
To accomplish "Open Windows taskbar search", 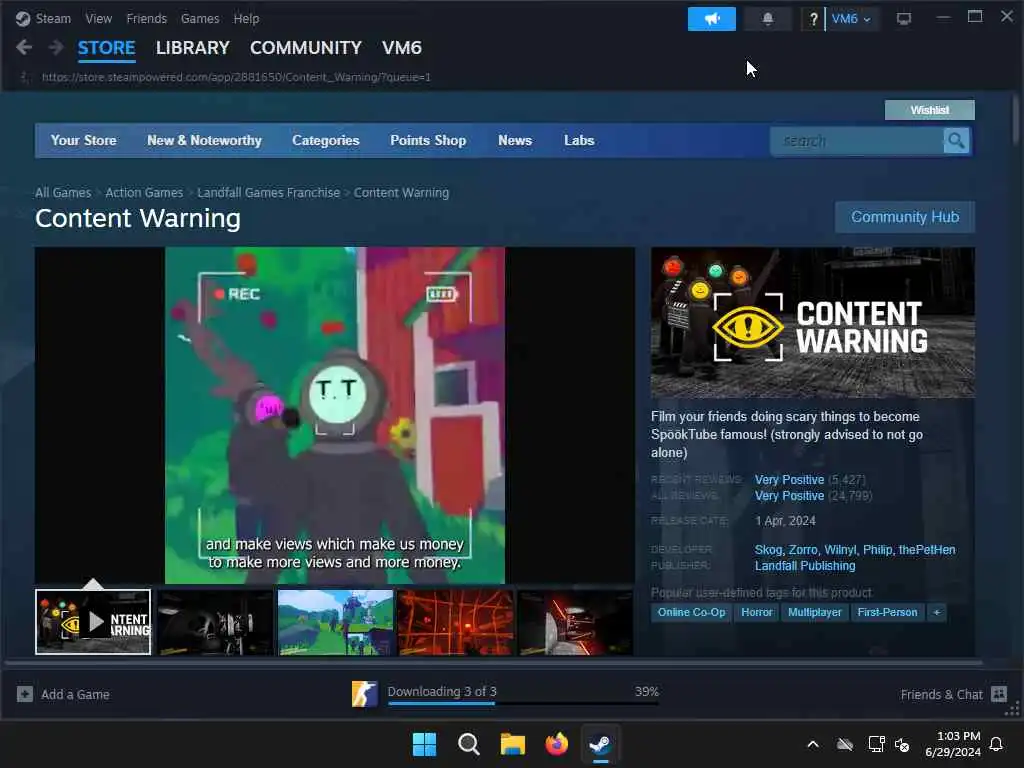I will [469, 744].
